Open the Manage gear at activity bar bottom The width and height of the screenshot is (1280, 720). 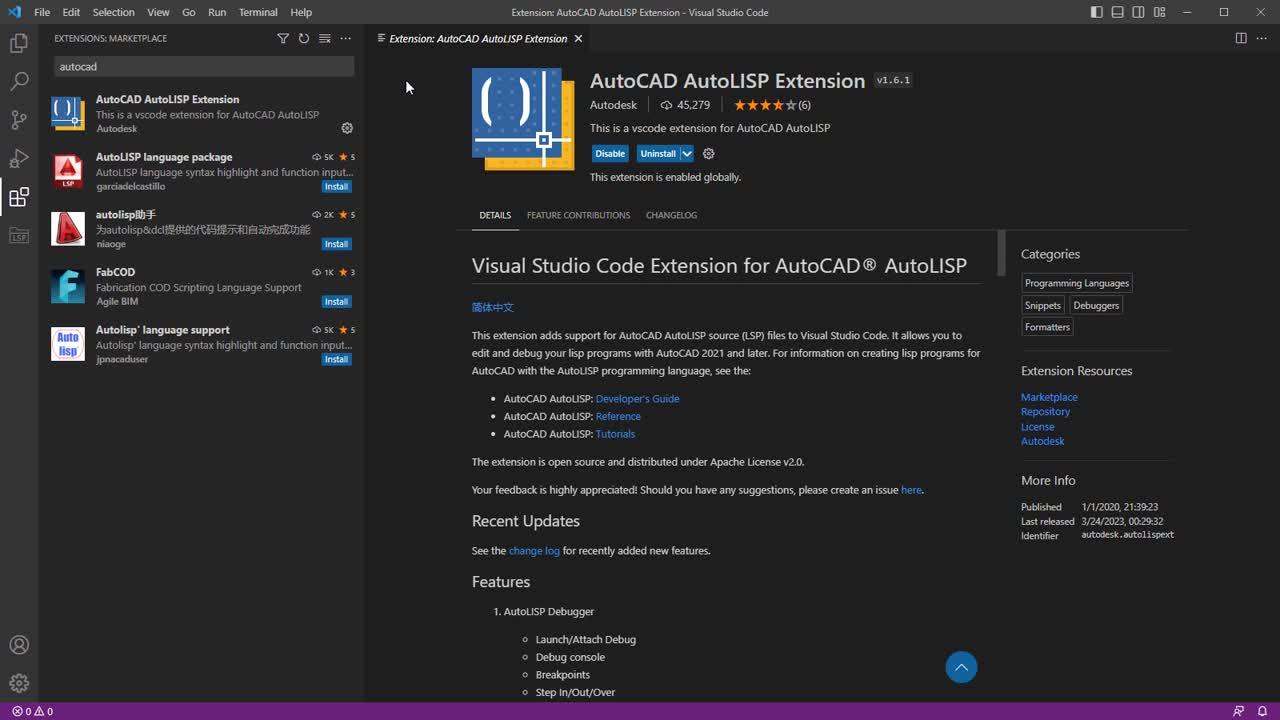[19, 684]
